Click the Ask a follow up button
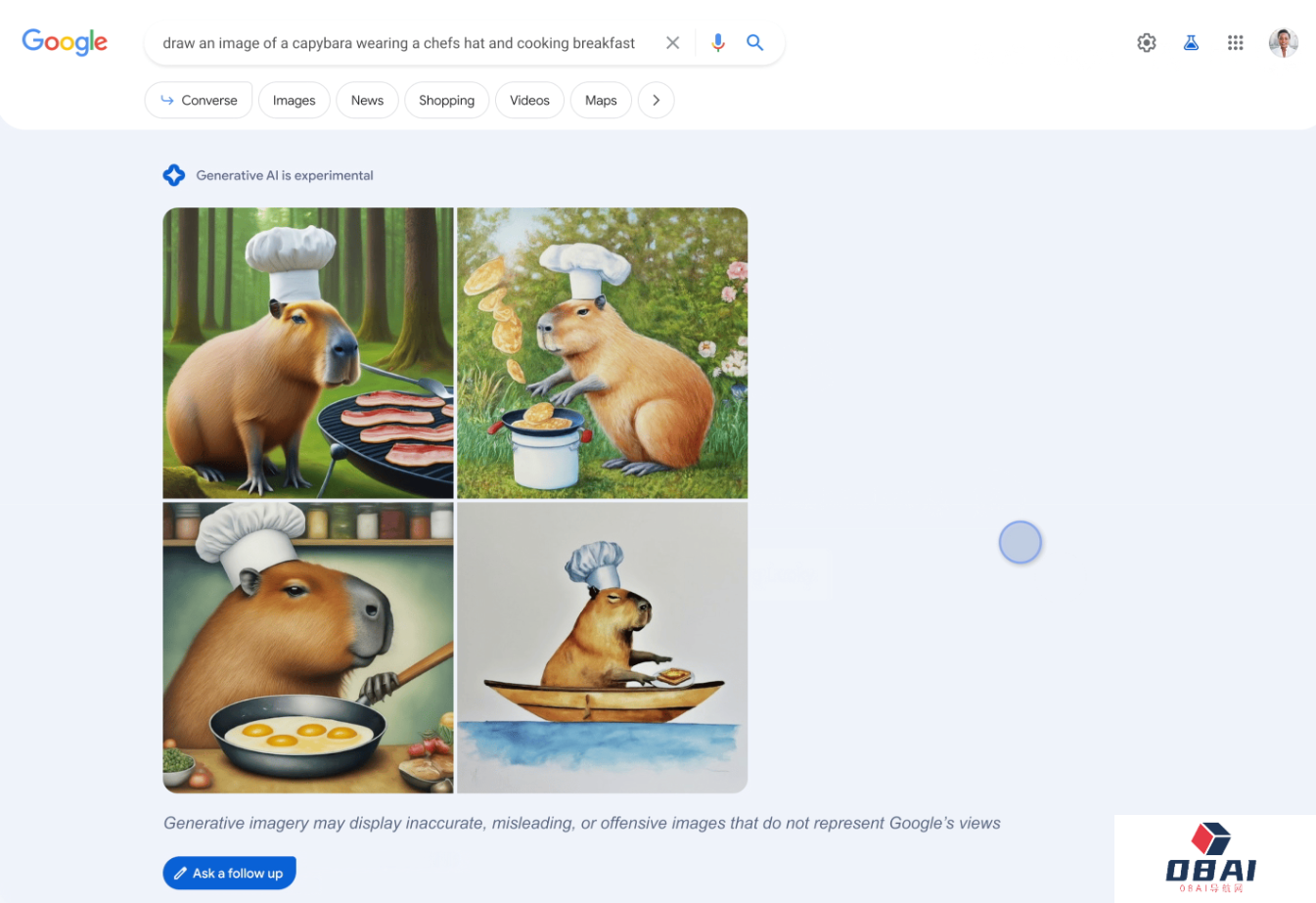This screenshot has width=1316, height=903. click(229, 873)
